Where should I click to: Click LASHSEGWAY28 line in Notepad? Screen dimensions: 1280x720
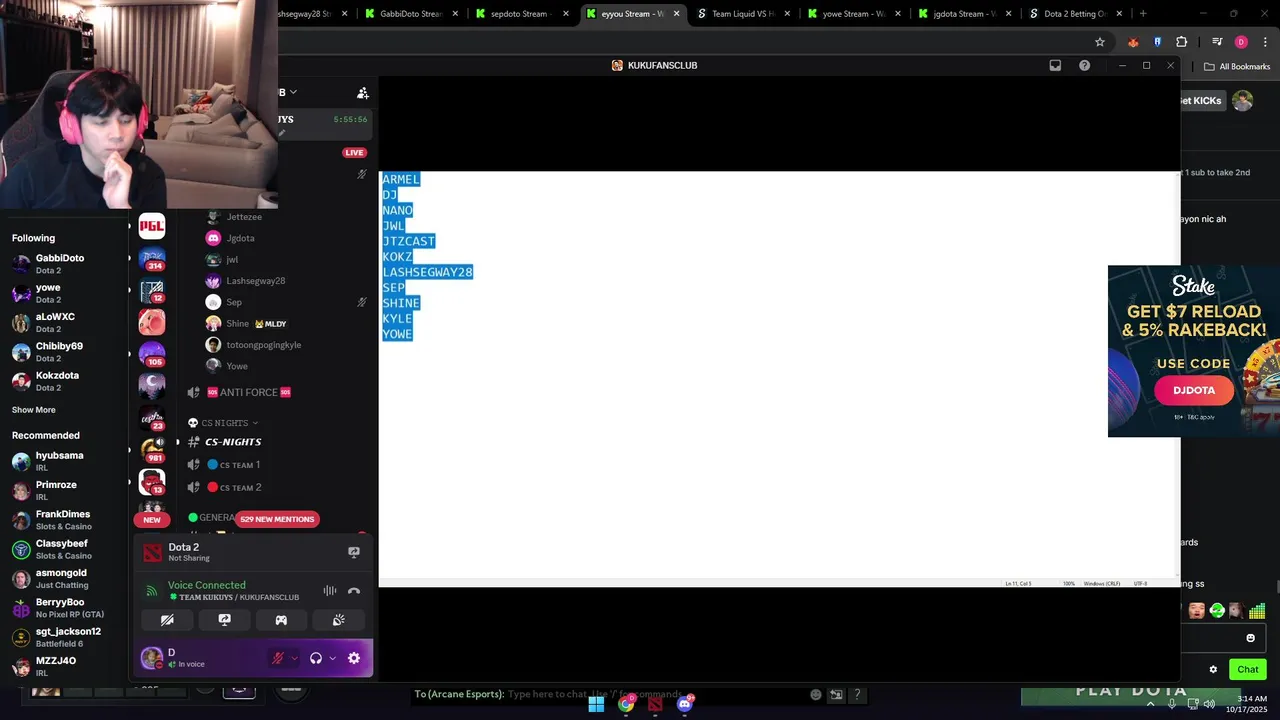coord(427,272)
